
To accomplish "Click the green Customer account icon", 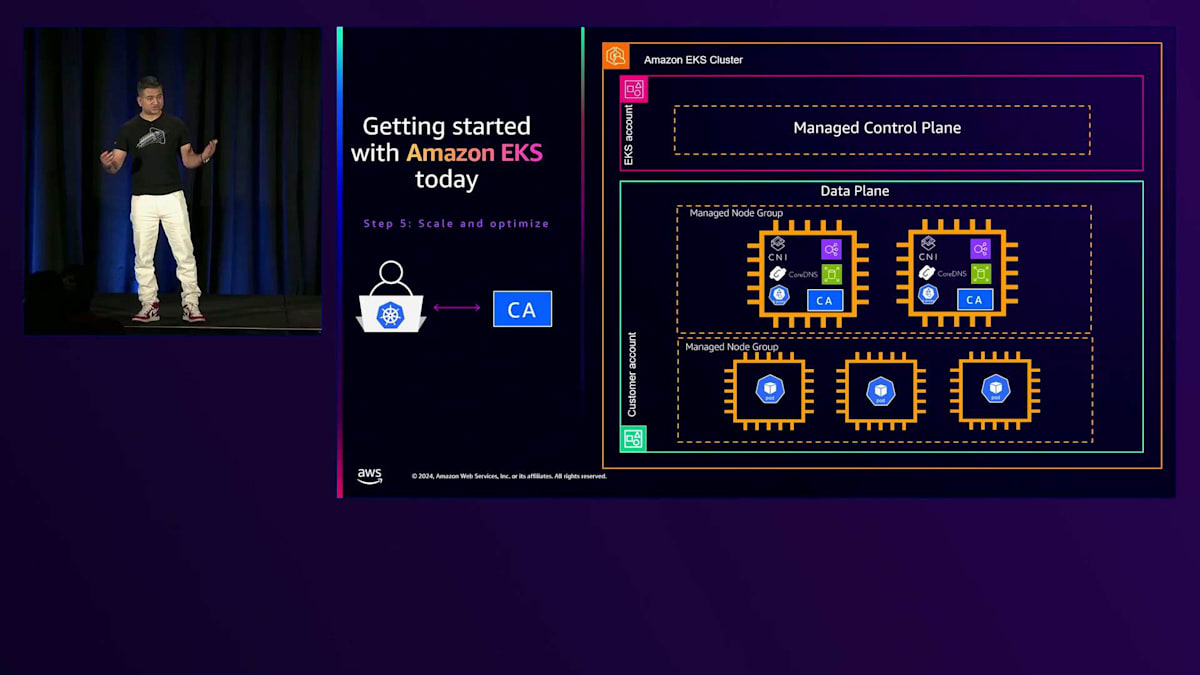I will [633, 438].
